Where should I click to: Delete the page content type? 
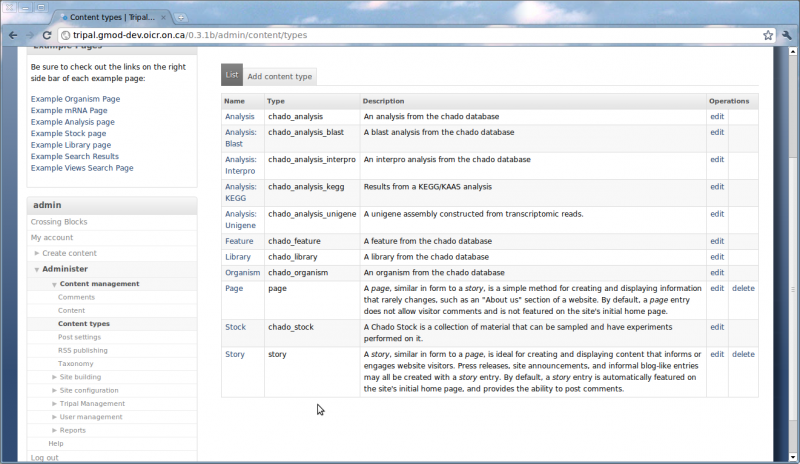click(743, 288)
